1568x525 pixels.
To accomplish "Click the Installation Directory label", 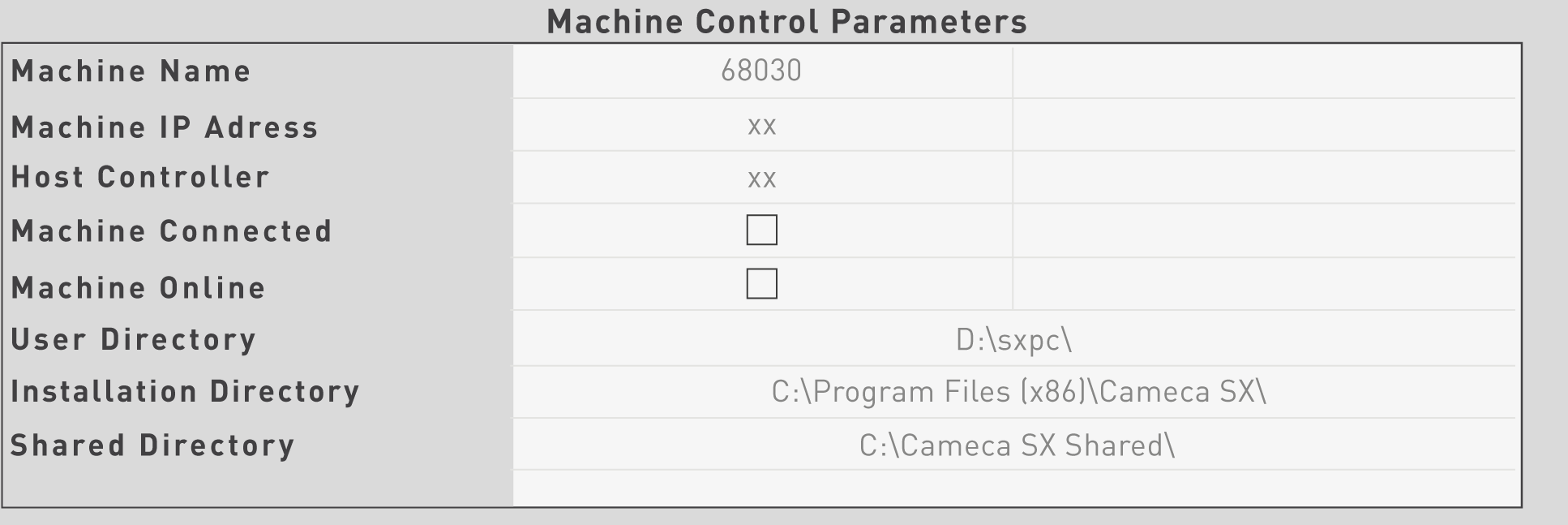I will (x=185, y=392).
